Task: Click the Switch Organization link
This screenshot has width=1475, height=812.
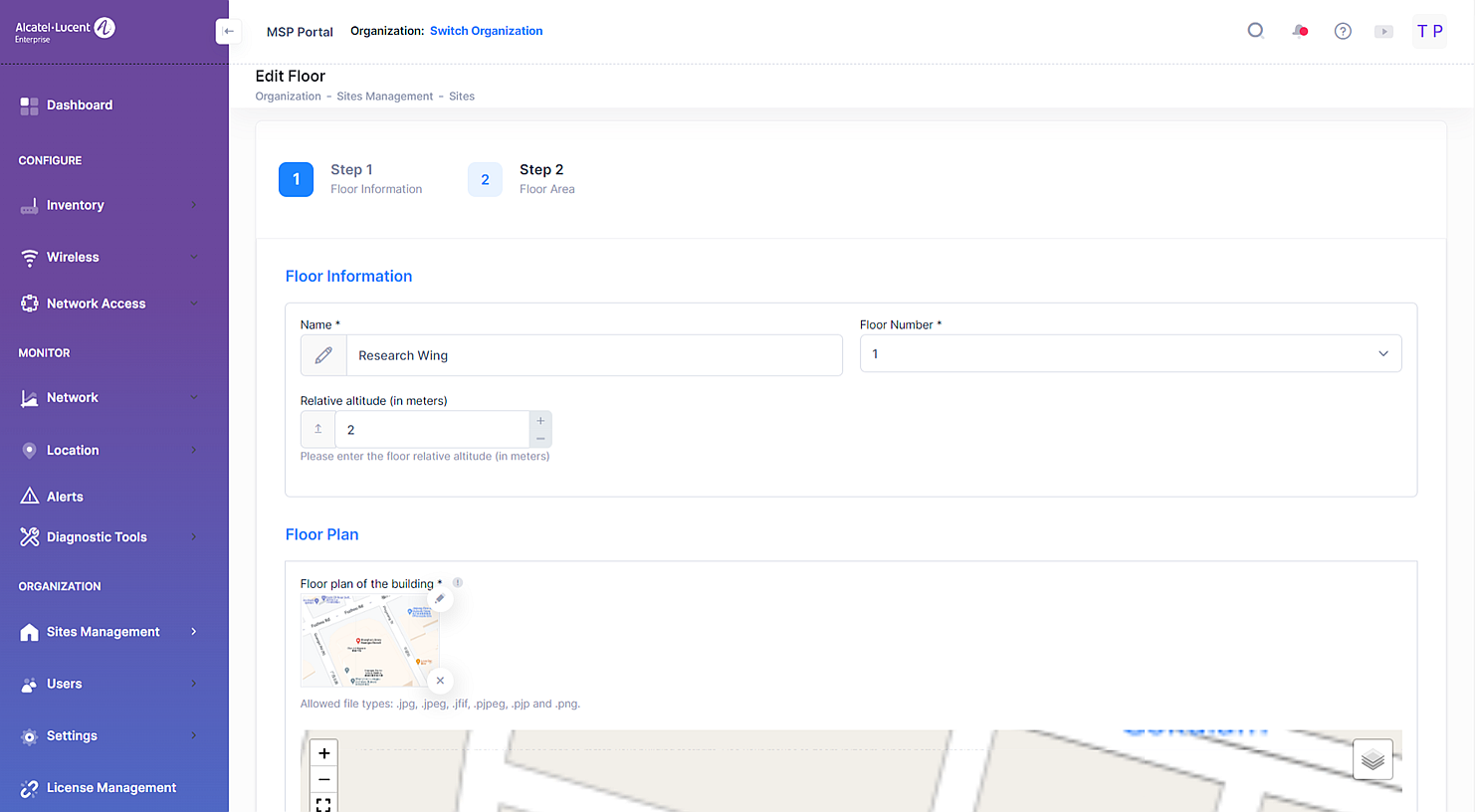Action: (x=486, y=31)
